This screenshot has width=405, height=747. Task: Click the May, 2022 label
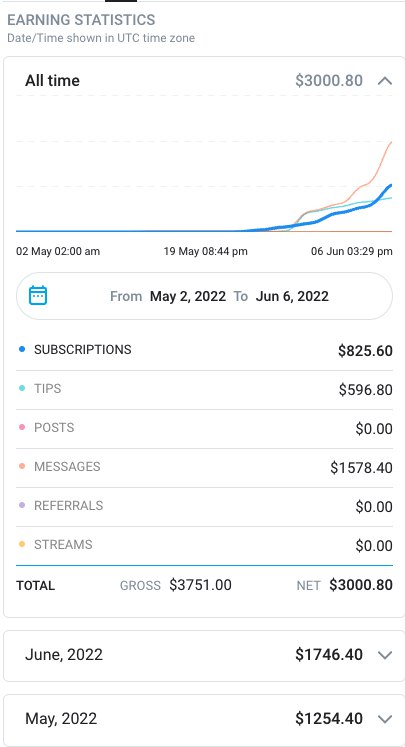tap(61, 718)
